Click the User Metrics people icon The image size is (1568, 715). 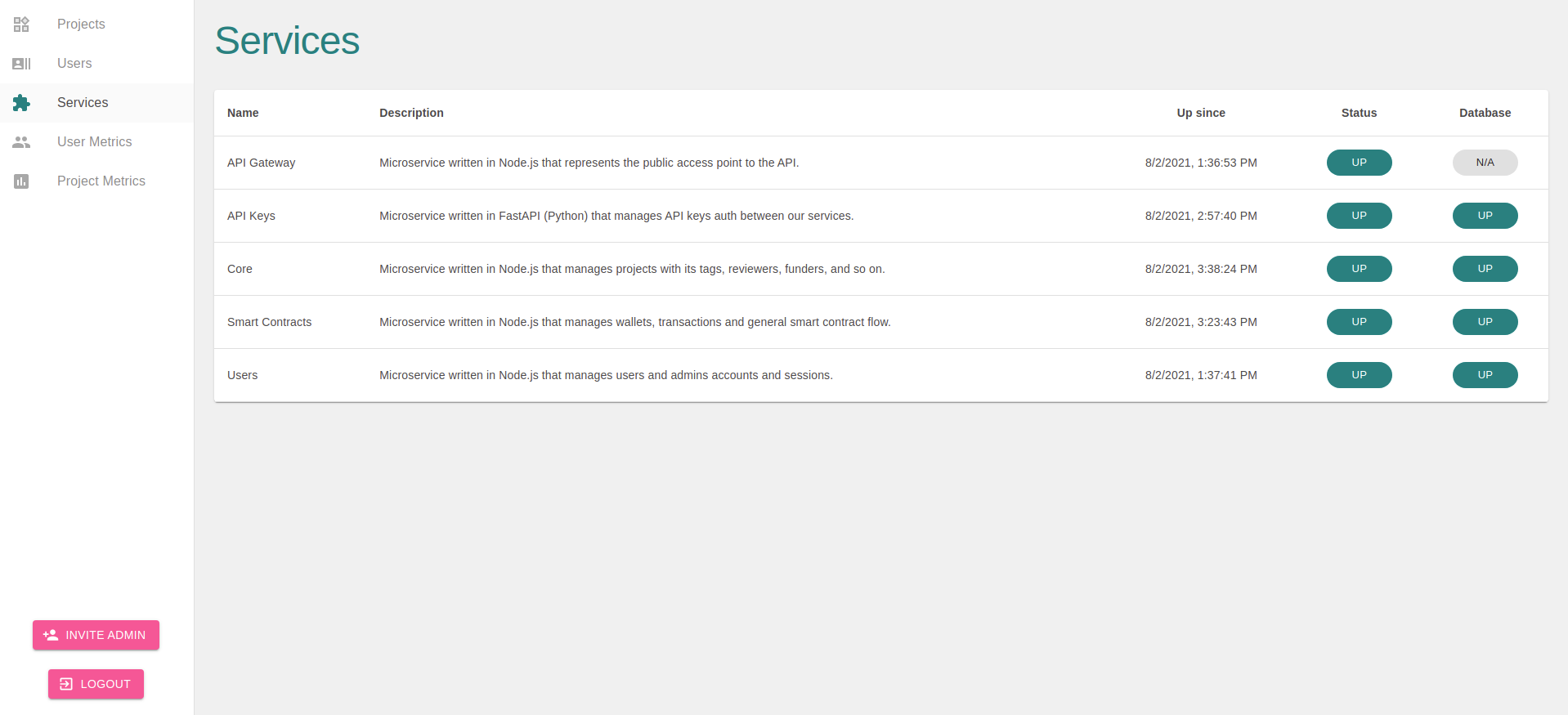click(x=21, y=142)
